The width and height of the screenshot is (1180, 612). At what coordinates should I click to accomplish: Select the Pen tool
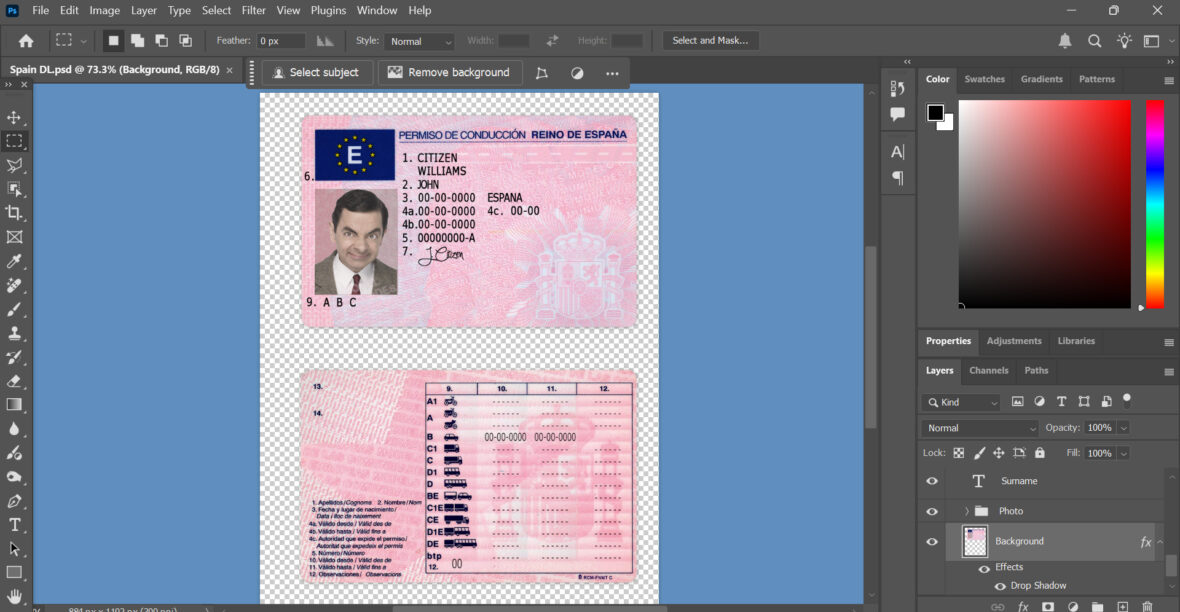click(x=14, y=501)
